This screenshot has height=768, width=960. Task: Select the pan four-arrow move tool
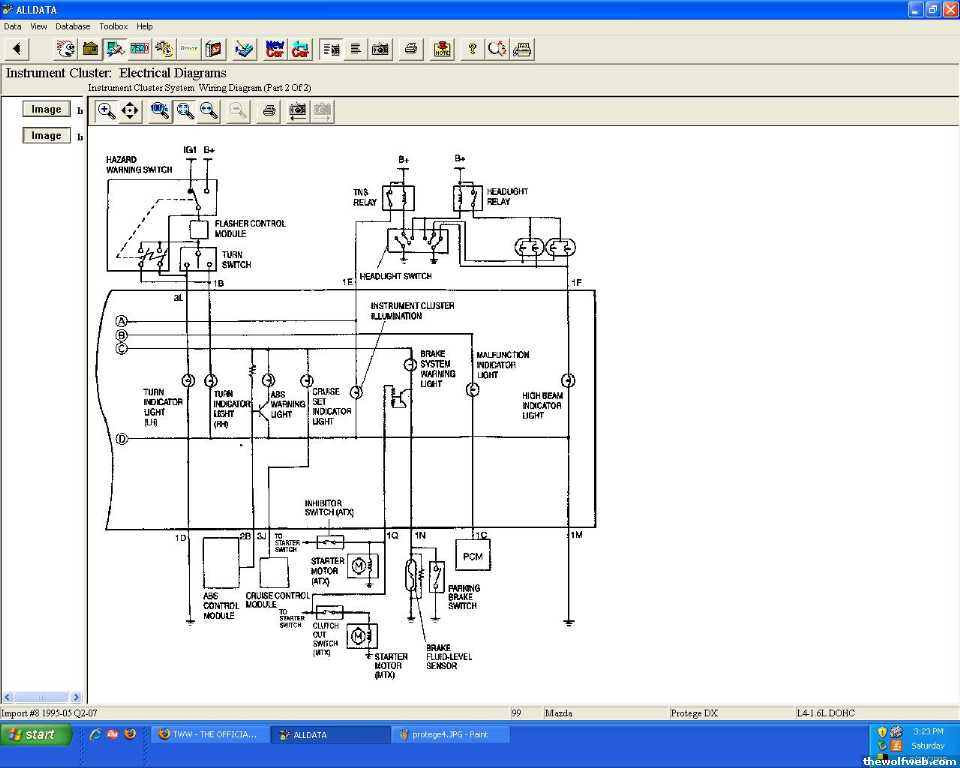tap(130, 111)
